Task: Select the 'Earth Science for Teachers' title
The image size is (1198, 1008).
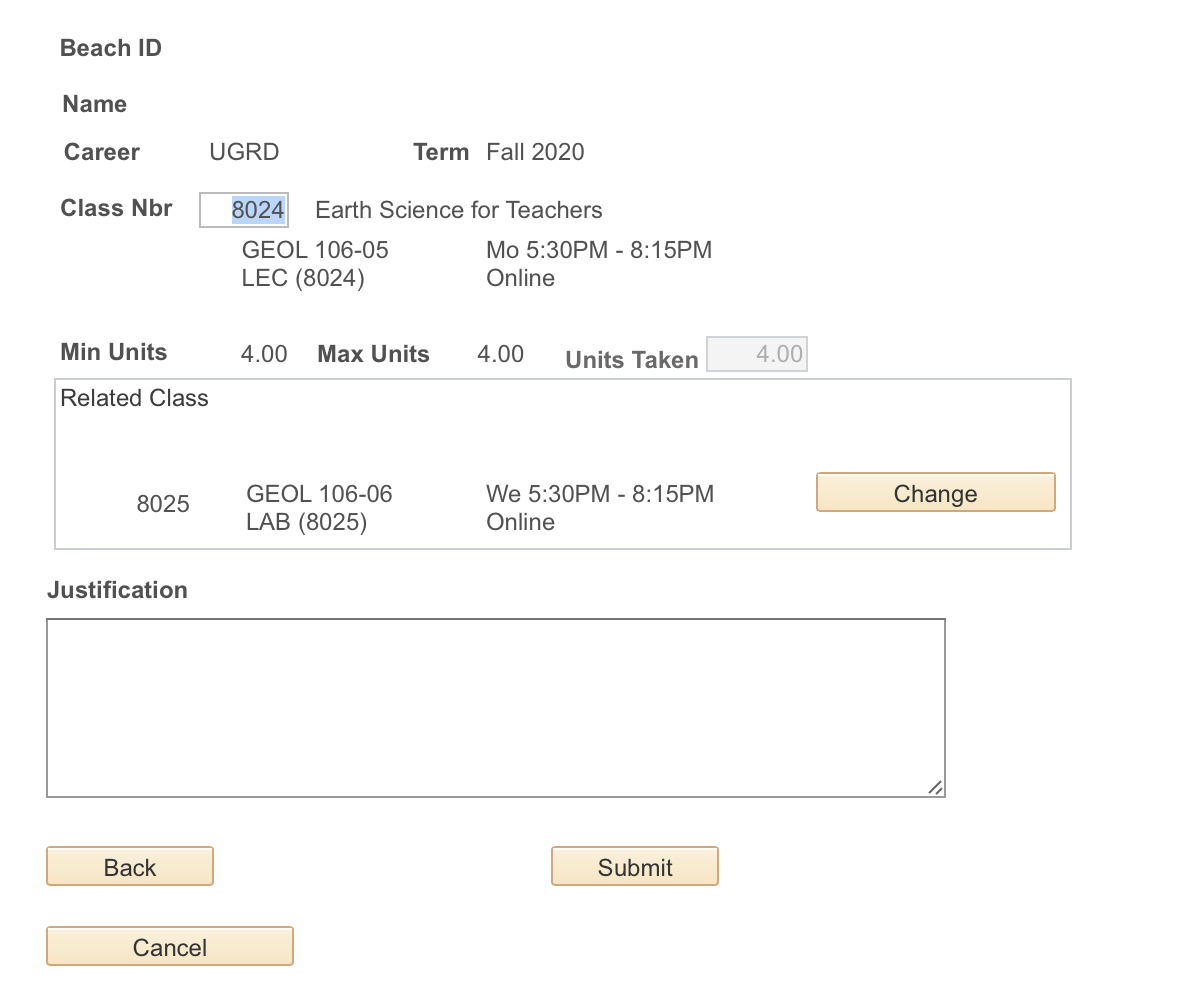Action: [x=458, y=210]
